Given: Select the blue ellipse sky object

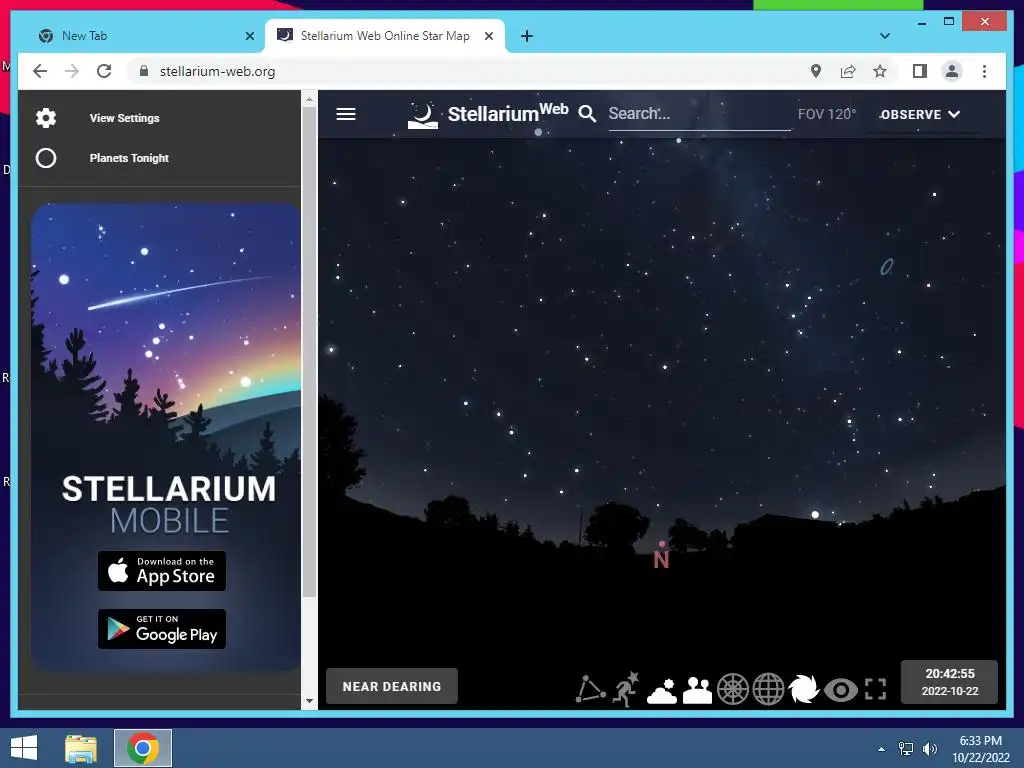Looking at the screenshot, I should [x=886, y=266].
